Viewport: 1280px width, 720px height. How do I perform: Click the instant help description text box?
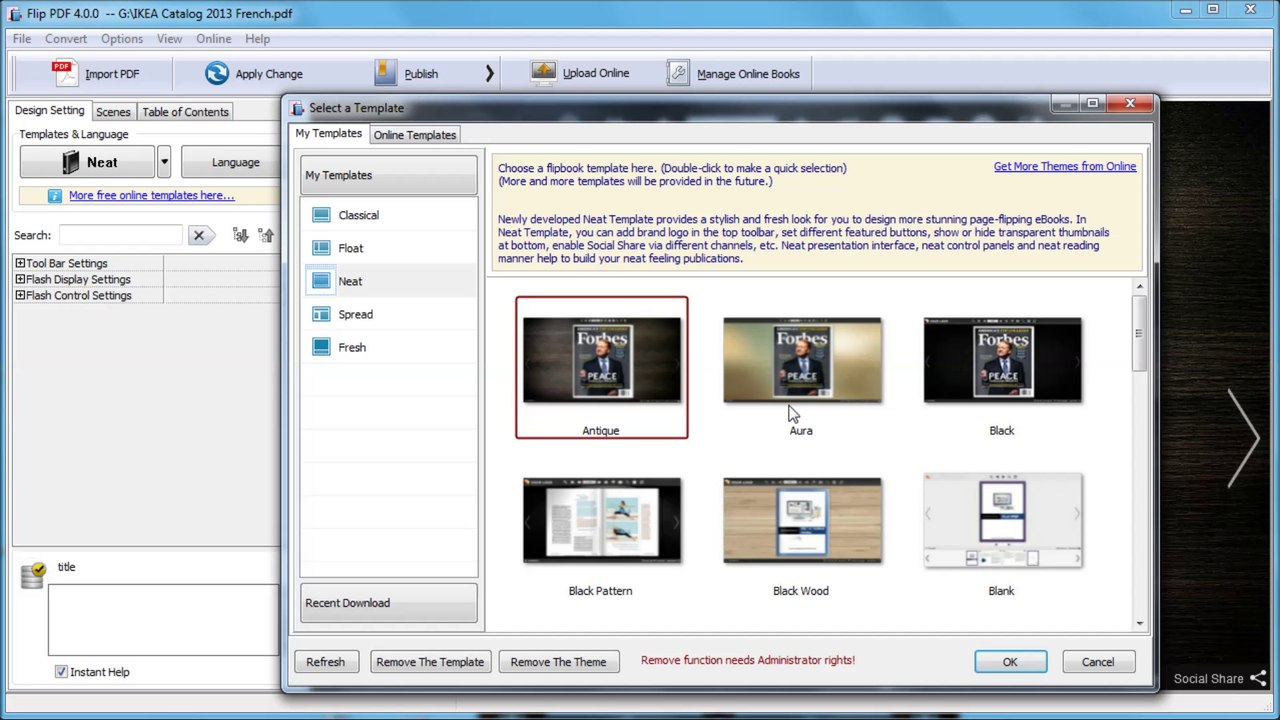163,620
